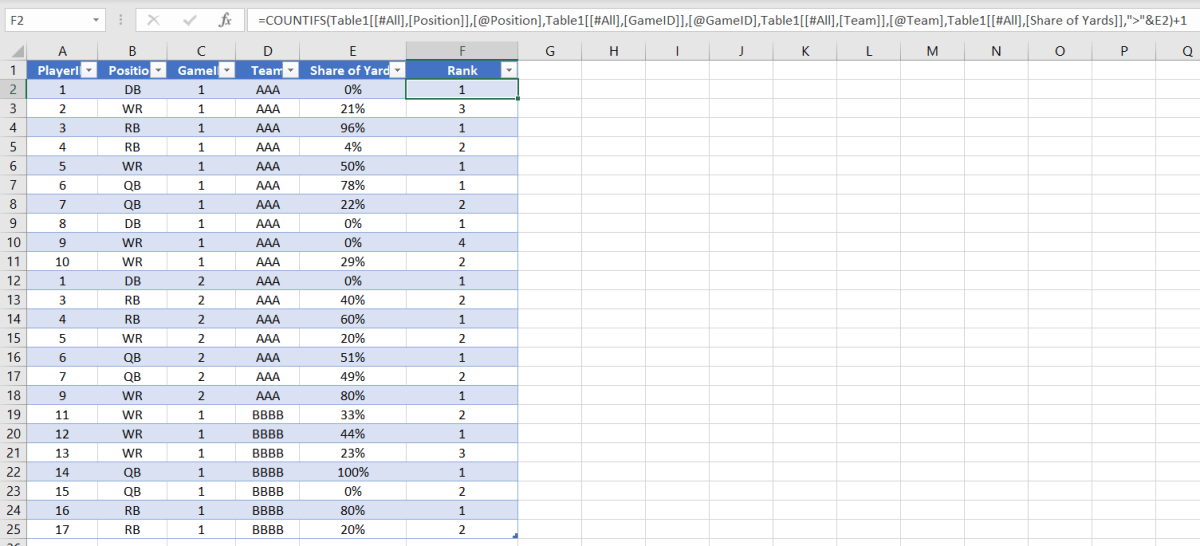
Task: Click PlayerID 10 cell
Action: (62, 261)
